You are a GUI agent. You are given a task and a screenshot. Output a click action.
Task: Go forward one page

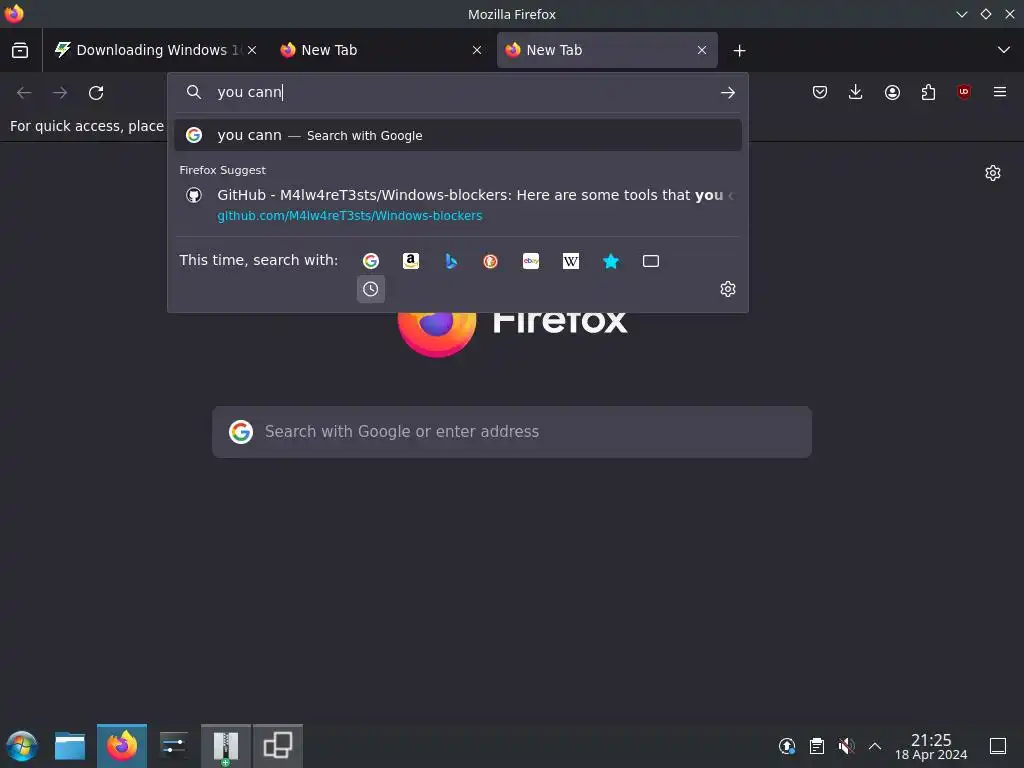[60, 93]
